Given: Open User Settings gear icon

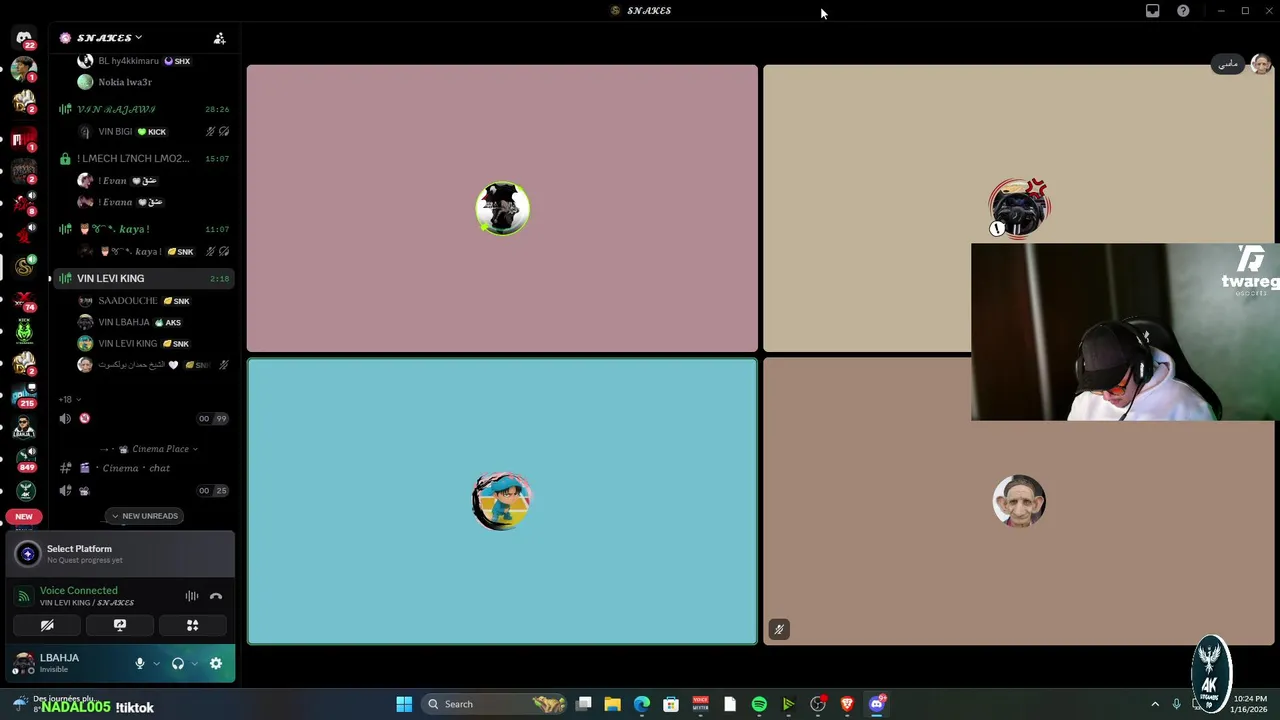Looking at the screenshot, I should (x=216, y=663).
